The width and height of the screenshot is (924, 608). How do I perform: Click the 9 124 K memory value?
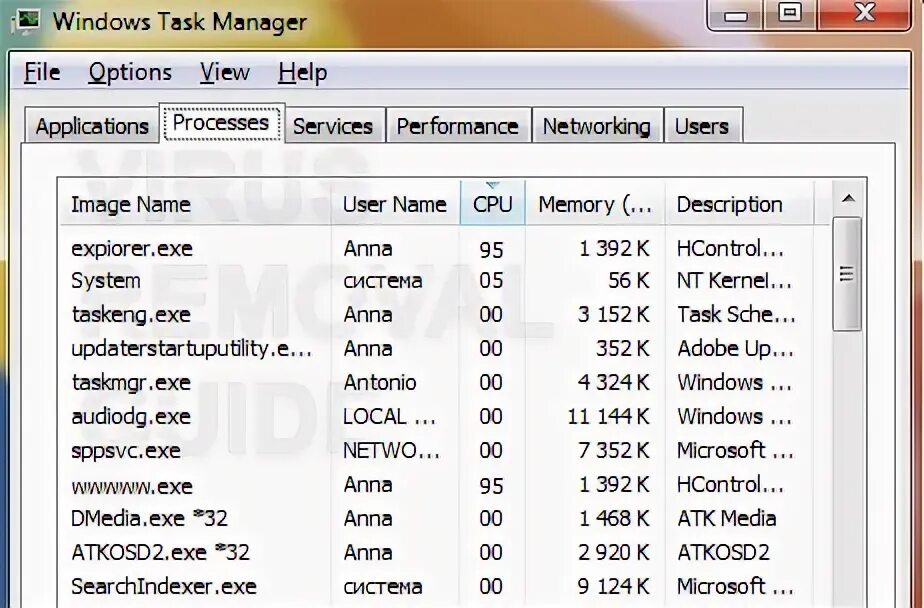pyautogui.click(x=613, y=587)
